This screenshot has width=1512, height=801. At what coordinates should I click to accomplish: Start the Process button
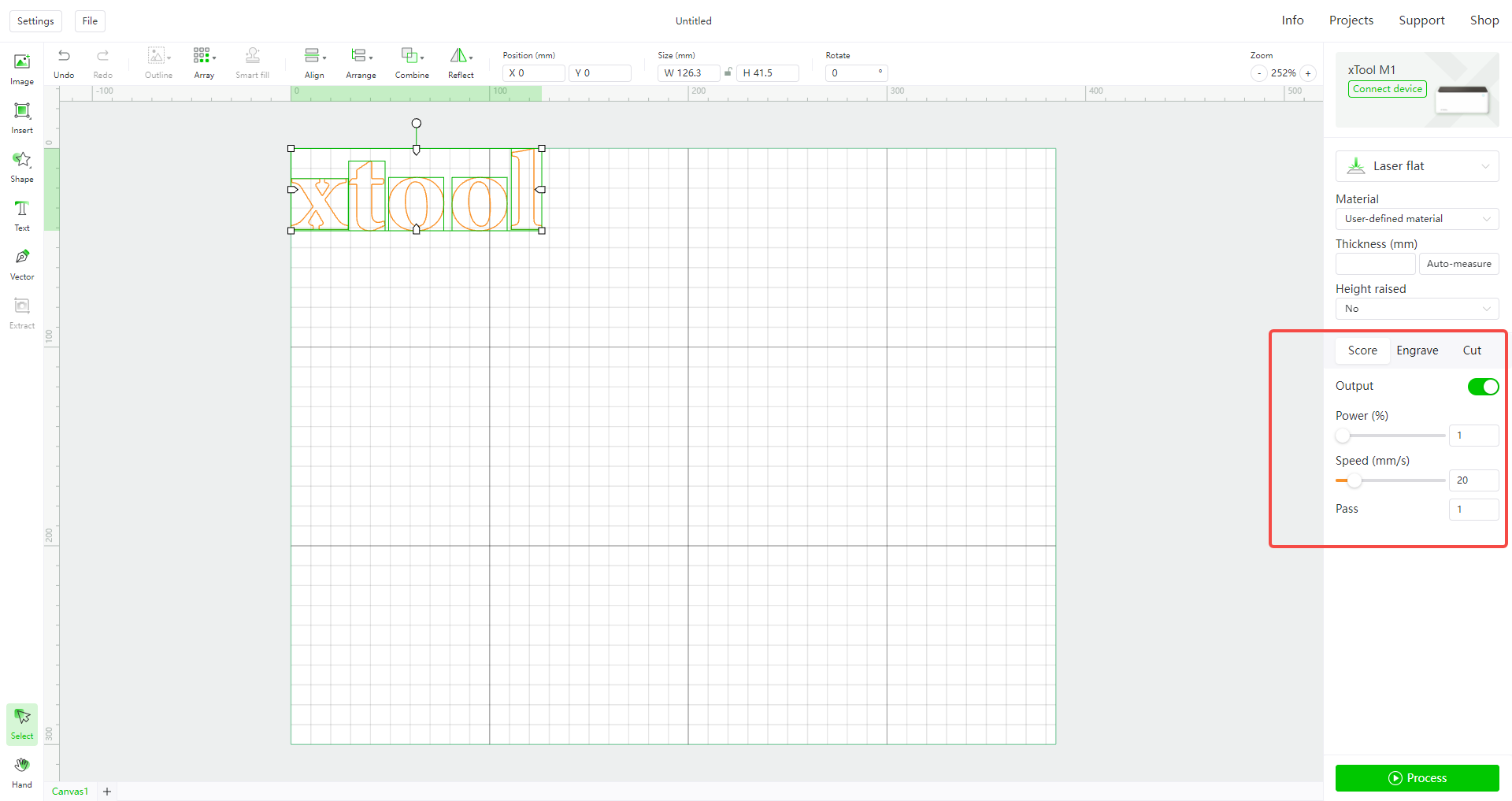[x=1417, y=778]
